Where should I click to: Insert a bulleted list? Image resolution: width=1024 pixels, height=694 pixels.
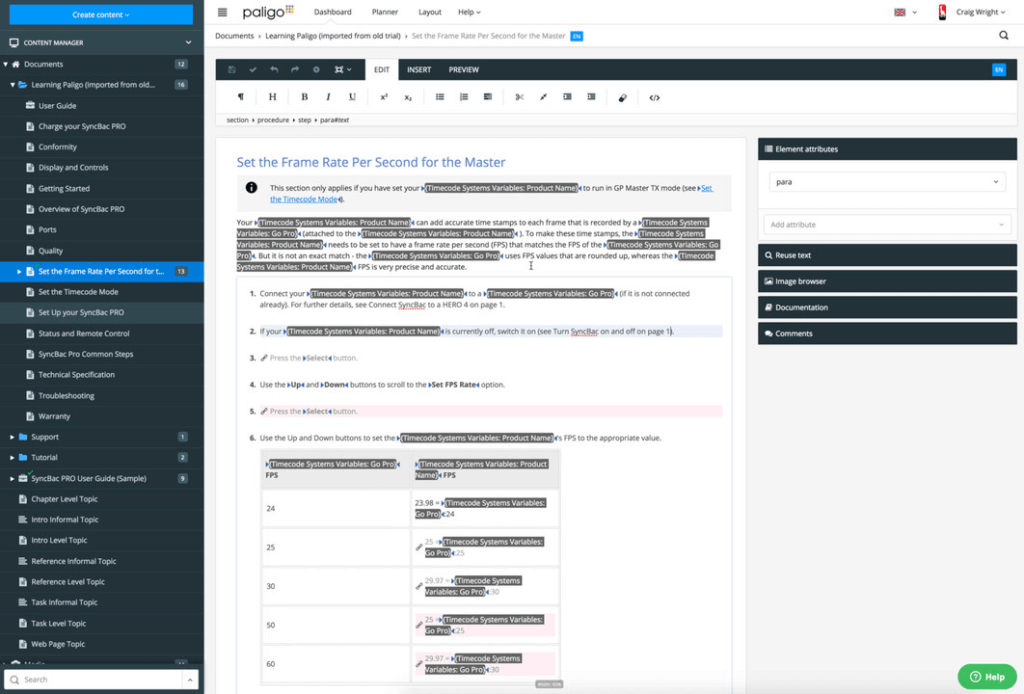(440, 97)
